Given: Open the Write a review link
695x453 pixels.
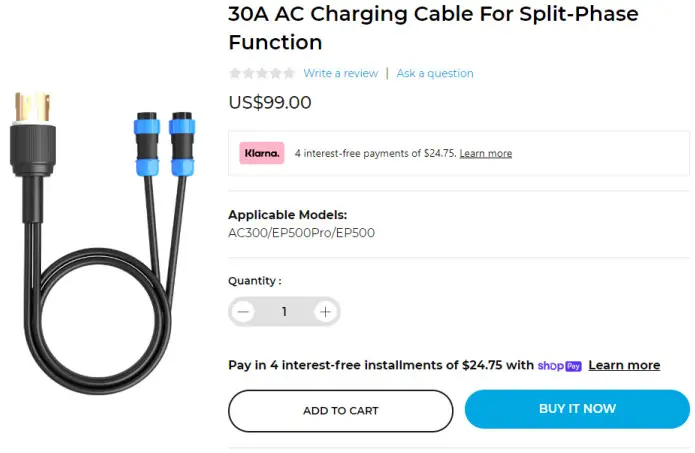Looking at the screenshot, I should click(340, 73).
